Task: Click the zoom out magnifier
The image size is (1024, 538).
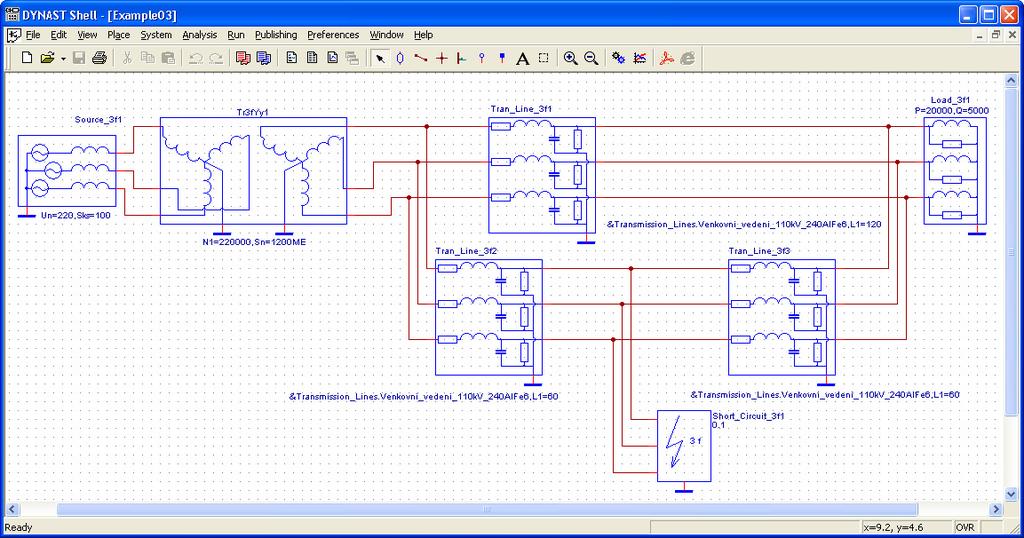Action: (x=591, y=58)
